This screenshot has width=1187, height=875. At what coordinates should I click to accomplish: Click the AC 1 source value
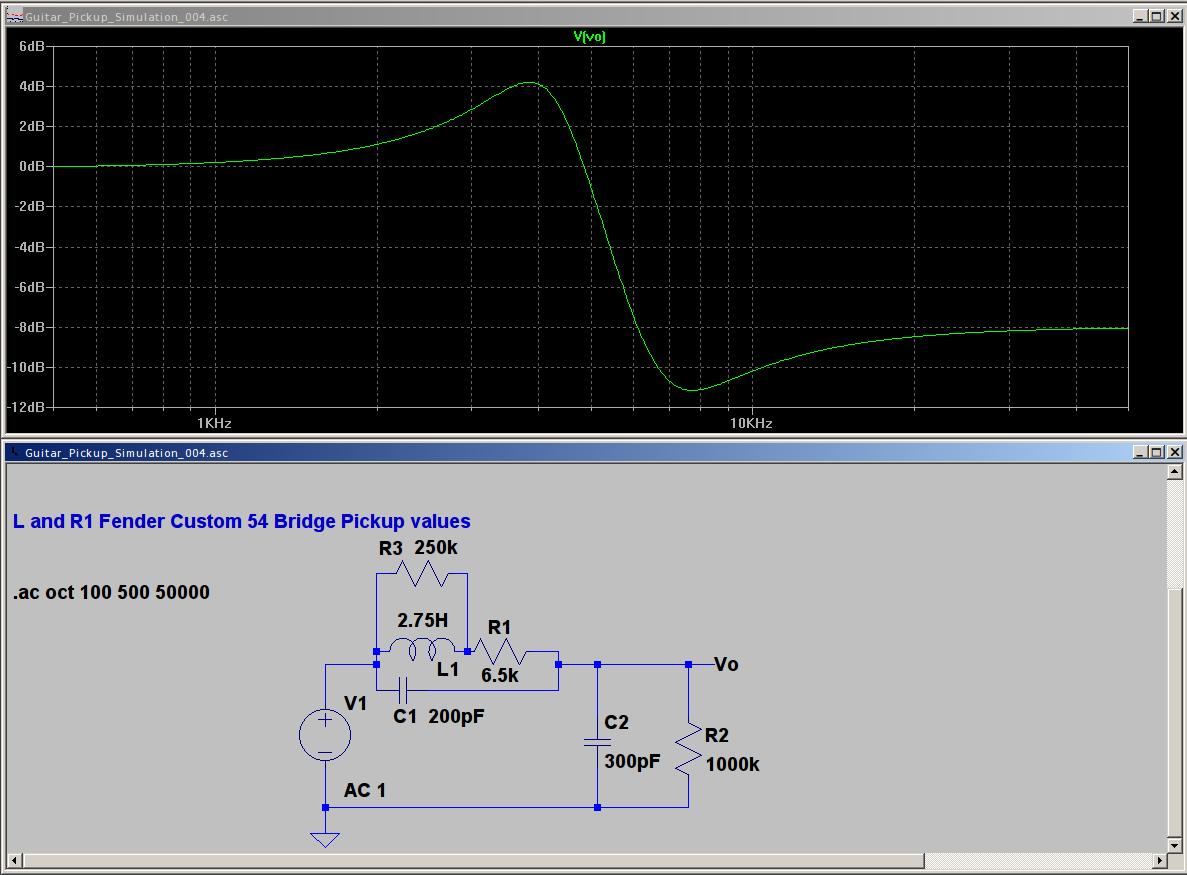click(x=365, y=790)
